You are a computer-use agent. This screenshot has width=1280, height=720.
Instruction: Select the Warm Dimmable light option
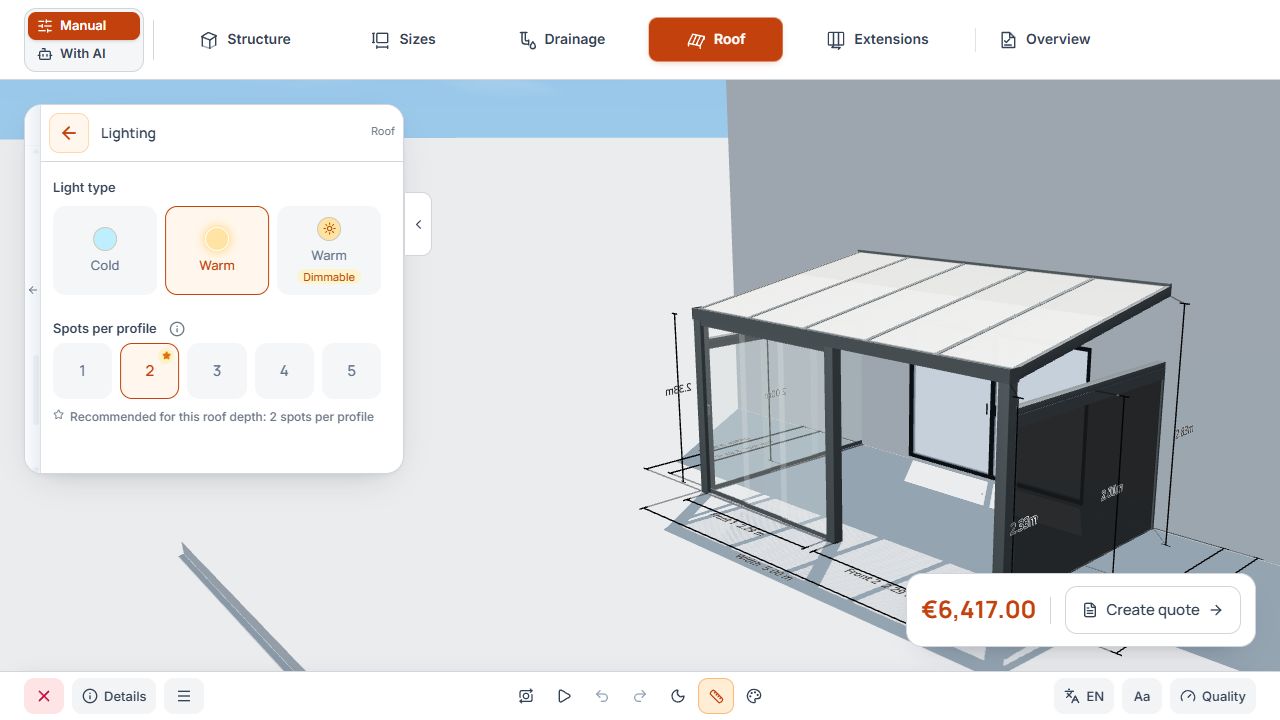pyautogui.click(x=329, y=250)
